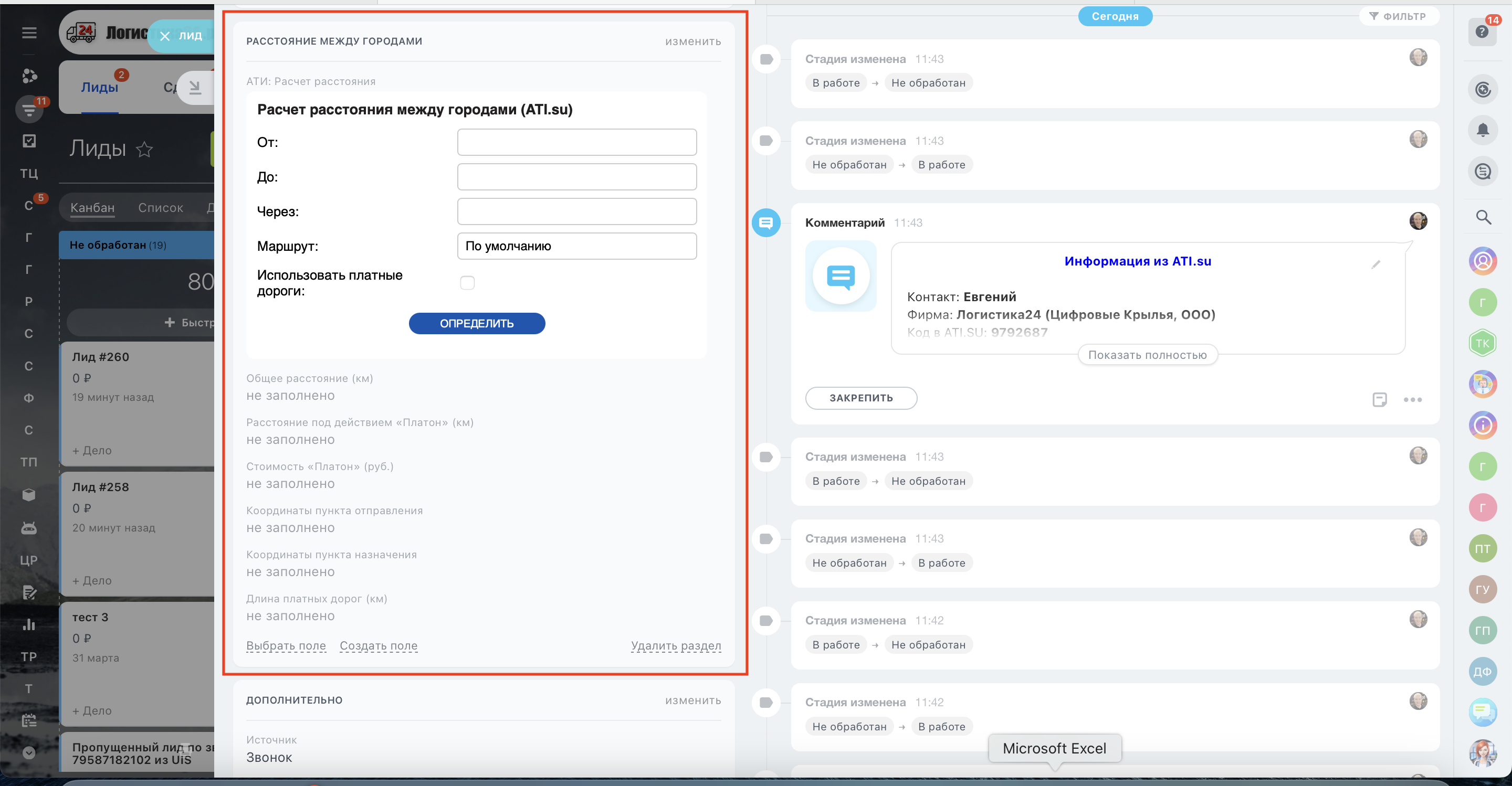
Task: Open the hamburger menu in left sidebar
Action: point(29,33)
